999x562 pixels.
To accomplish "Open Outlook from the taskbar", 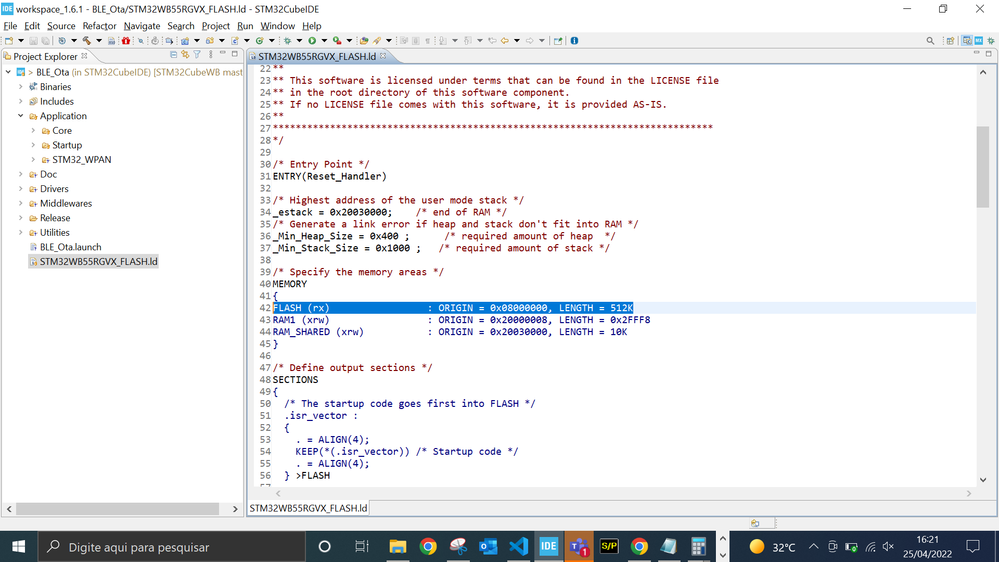I will click(488, 547).
